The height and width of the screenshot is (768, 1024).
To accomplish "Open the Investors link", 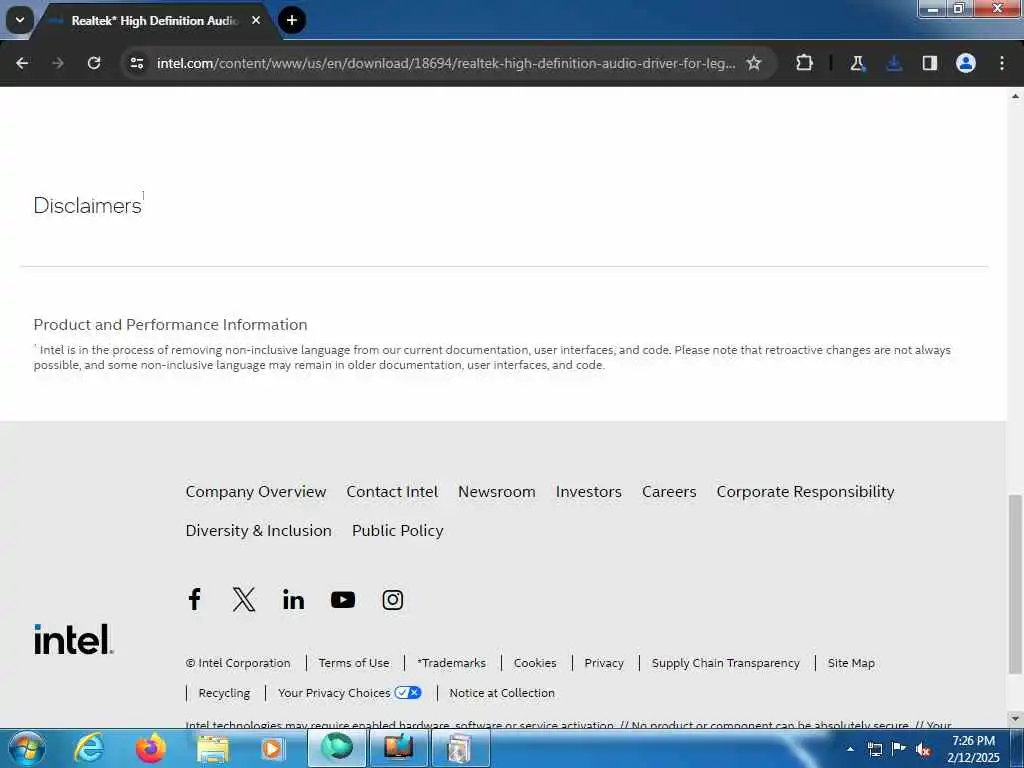I will click(x=588, y=492).
